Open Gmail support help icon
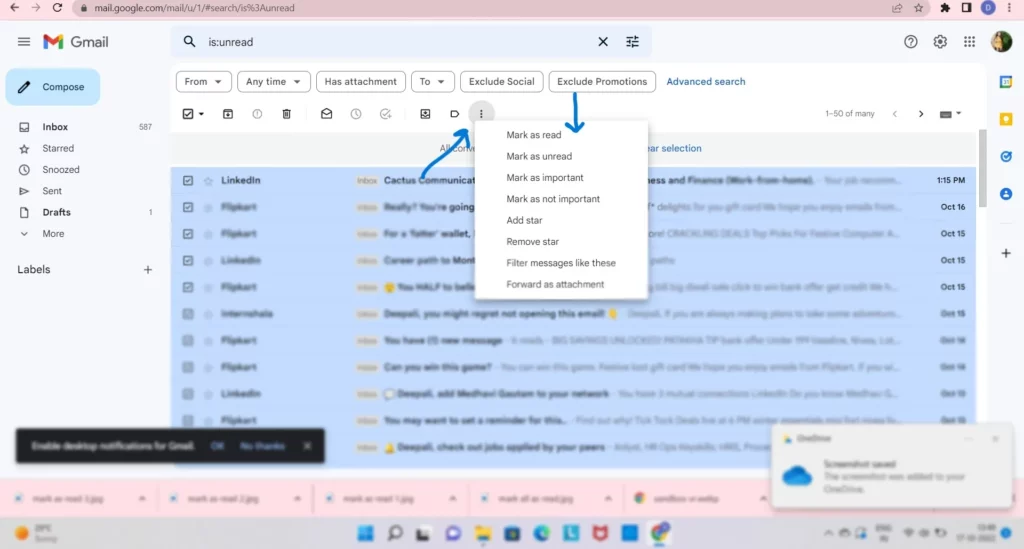The width and height of the screenshot is (1024, 549). [x=910, y=42]
